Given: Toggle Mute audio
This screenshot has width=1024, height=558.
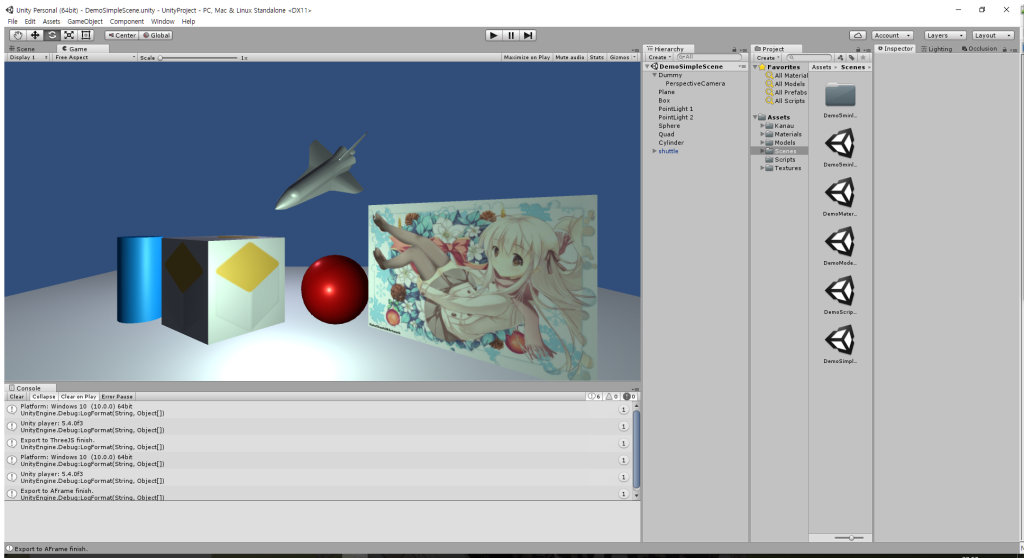Looking at the screenshot, I should 569,57.
